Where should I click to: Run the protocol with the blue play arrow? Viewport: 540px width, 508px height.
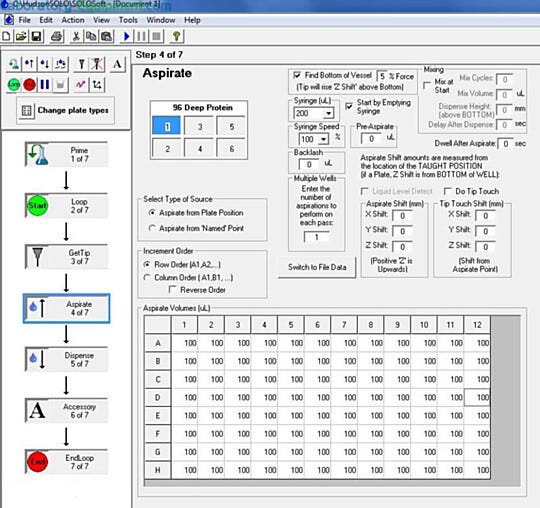pyautogui.click(x=126, y=36)
